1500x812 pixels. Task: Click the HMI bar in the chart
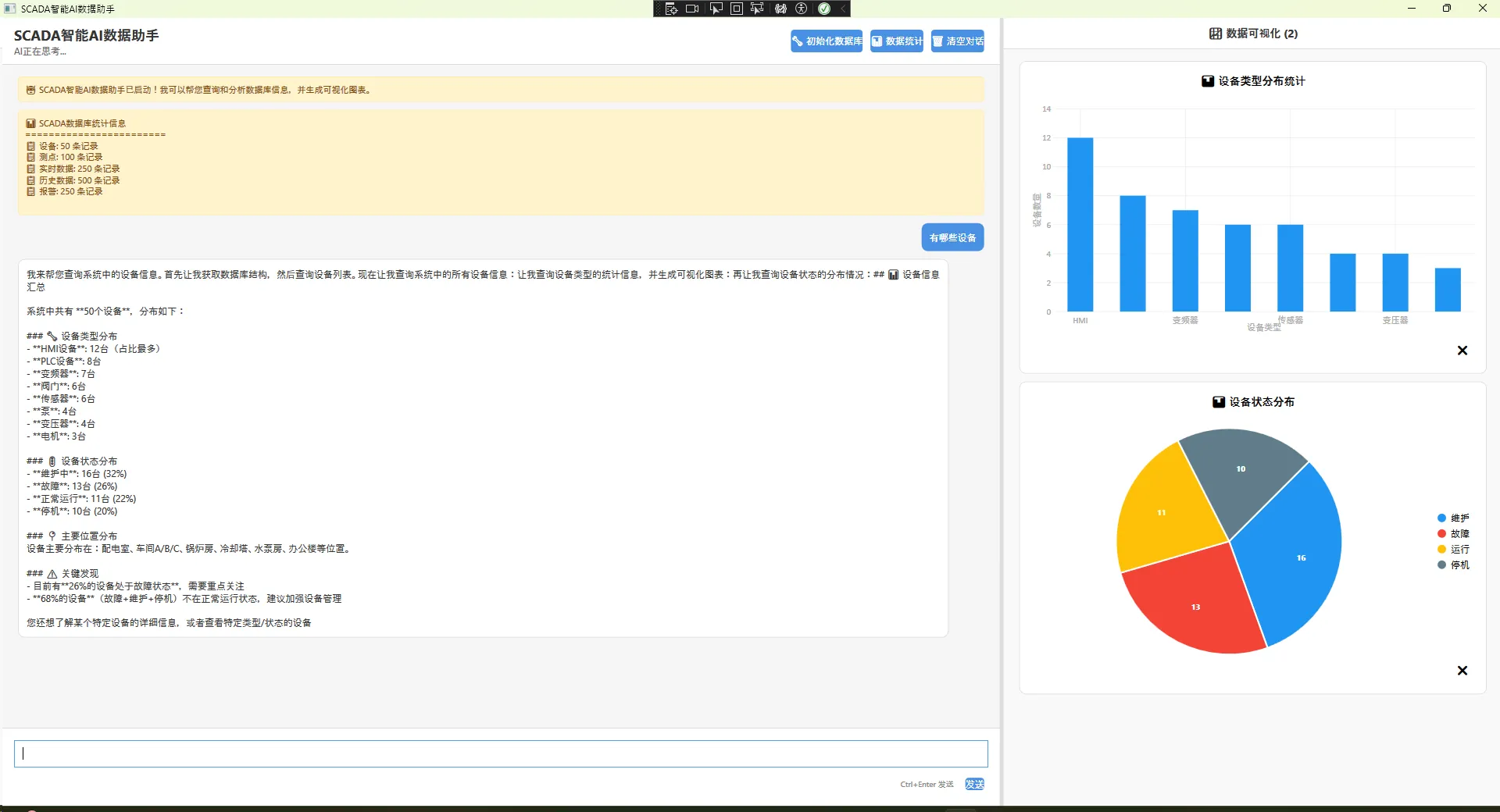tap(1080, 225)
